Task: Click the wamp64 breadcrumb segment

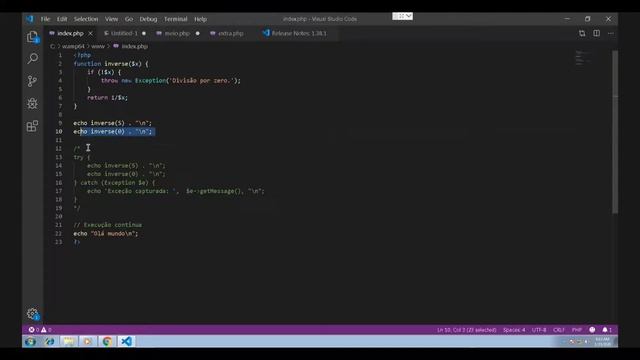Action: (73, 47)
